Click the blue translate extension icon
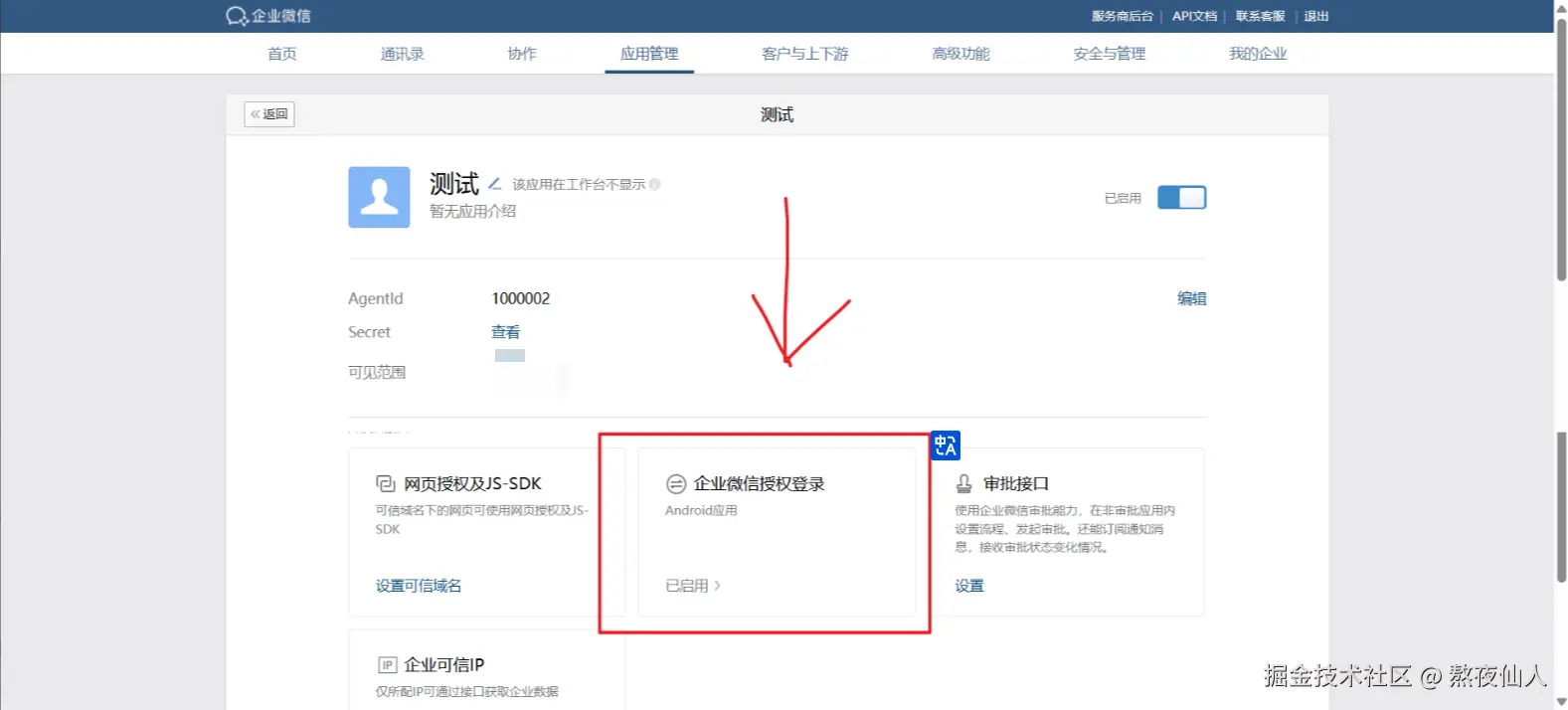Viewport: 1568px width, 710px height. pos(946,445)
